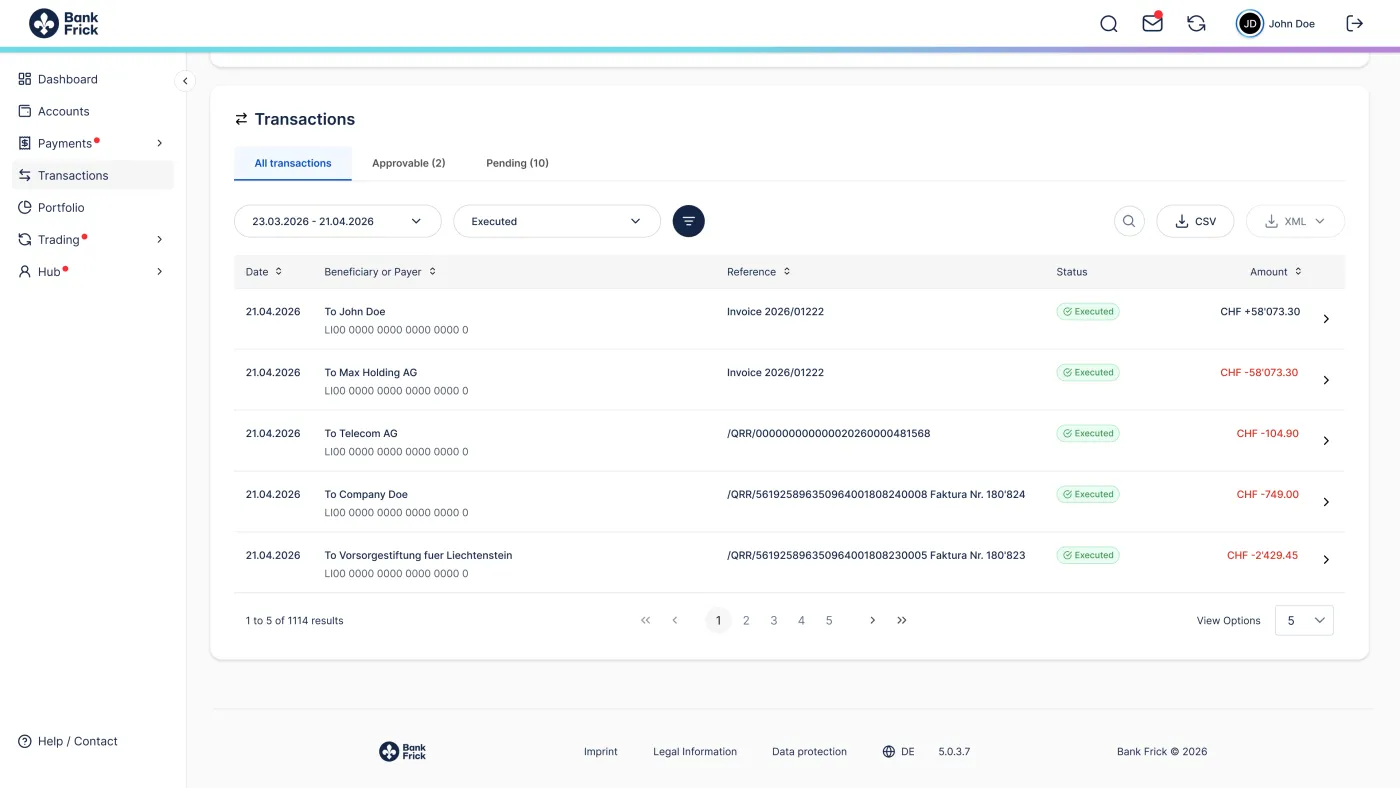This screenshot has width=1400, height=788.
Task: Expand the Hub submenu chevron
Action: coord(159,271)
